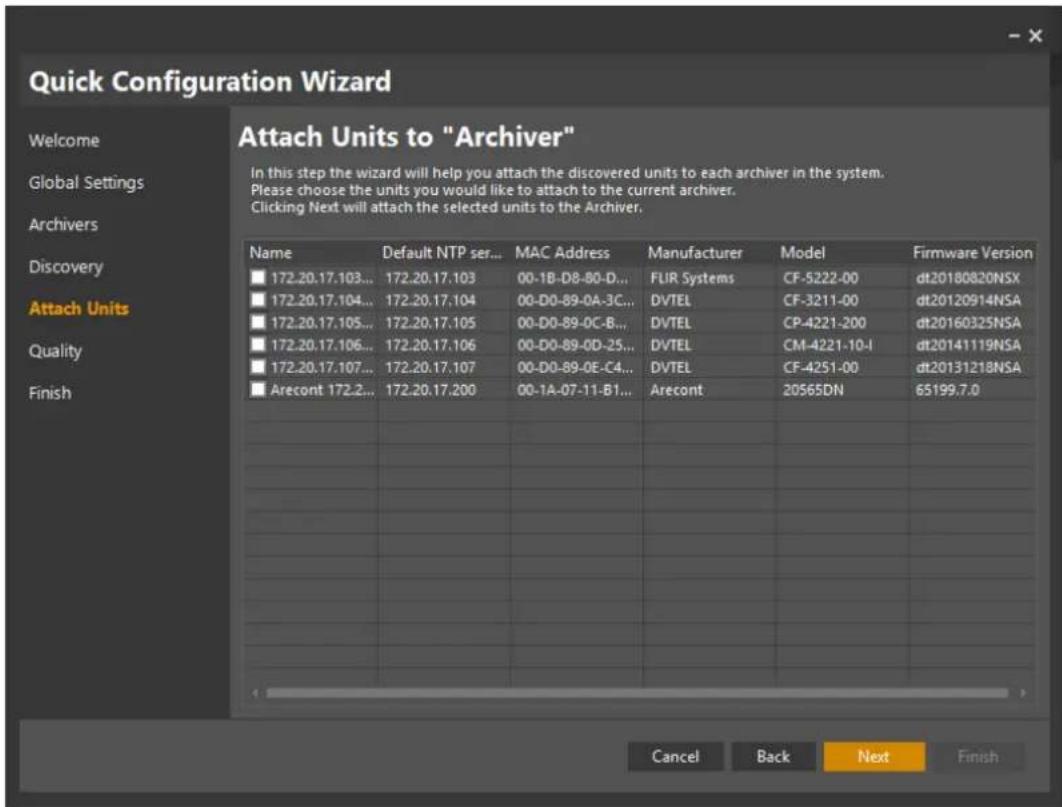Sort by the Model column header
The image size is (1062, 807).
tap(841, 253)
